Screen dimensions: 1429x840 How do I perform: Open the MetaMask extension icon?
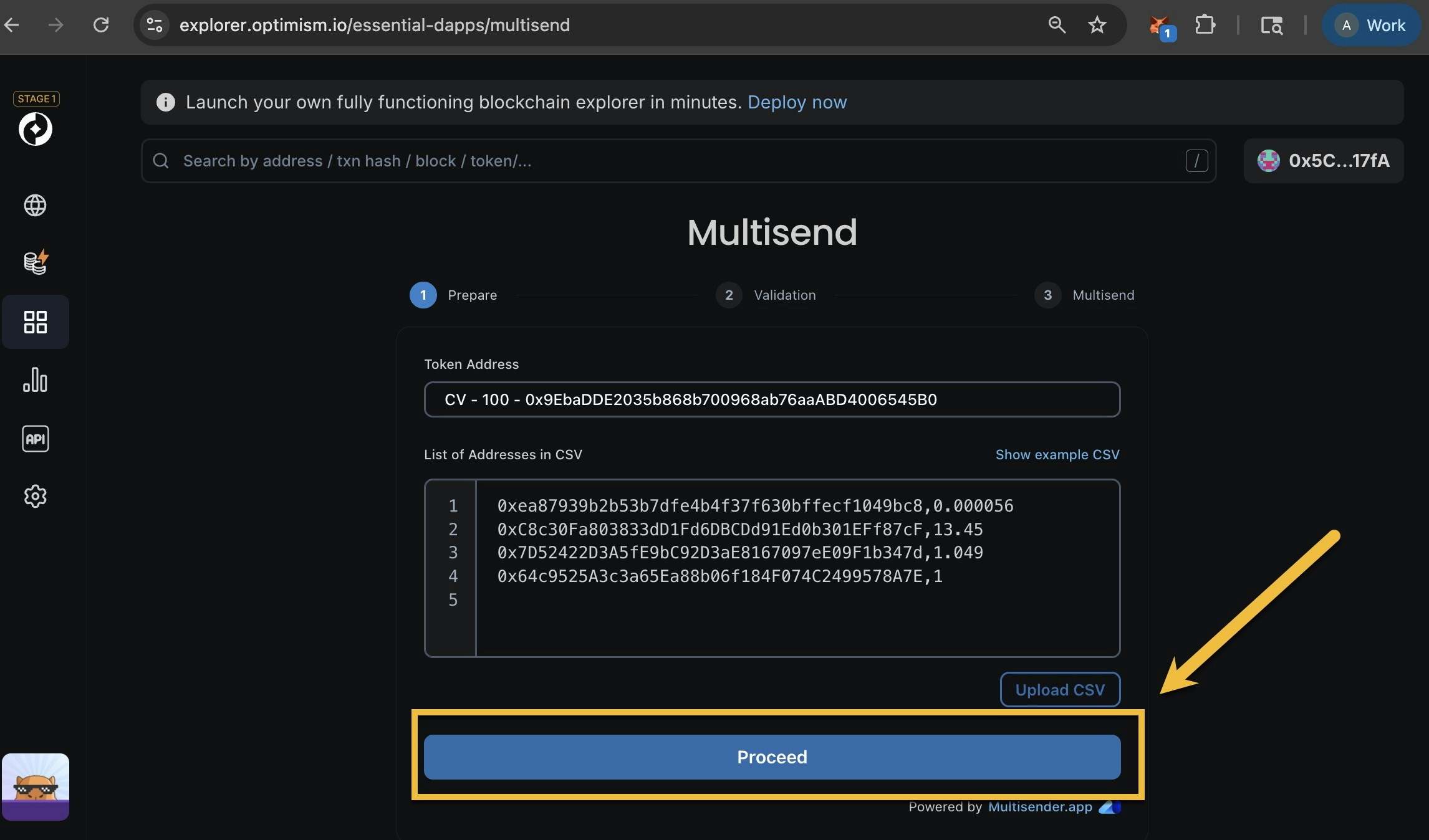pos(1160,25)
